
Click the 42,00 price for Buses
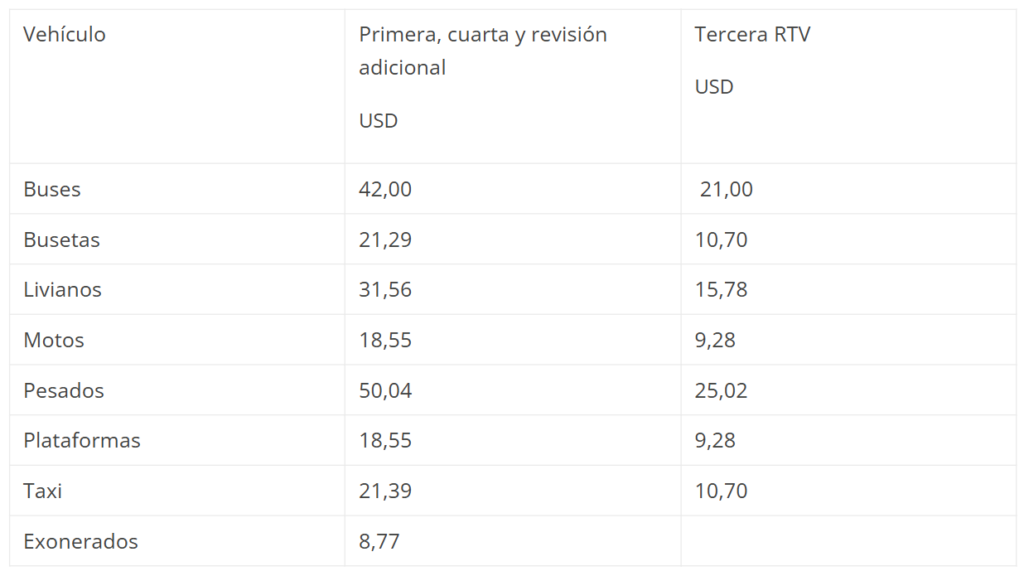coord(385,189)
